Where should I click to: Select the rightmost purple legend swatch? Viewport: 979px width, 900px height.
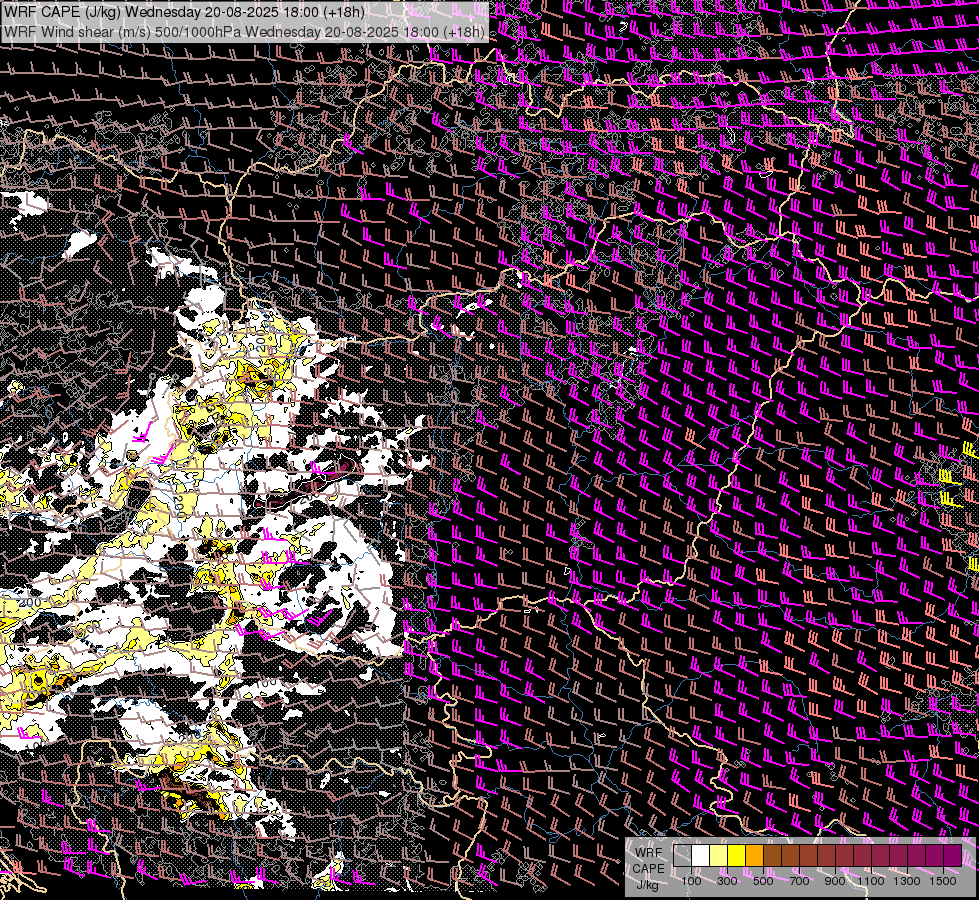point(953,855)
